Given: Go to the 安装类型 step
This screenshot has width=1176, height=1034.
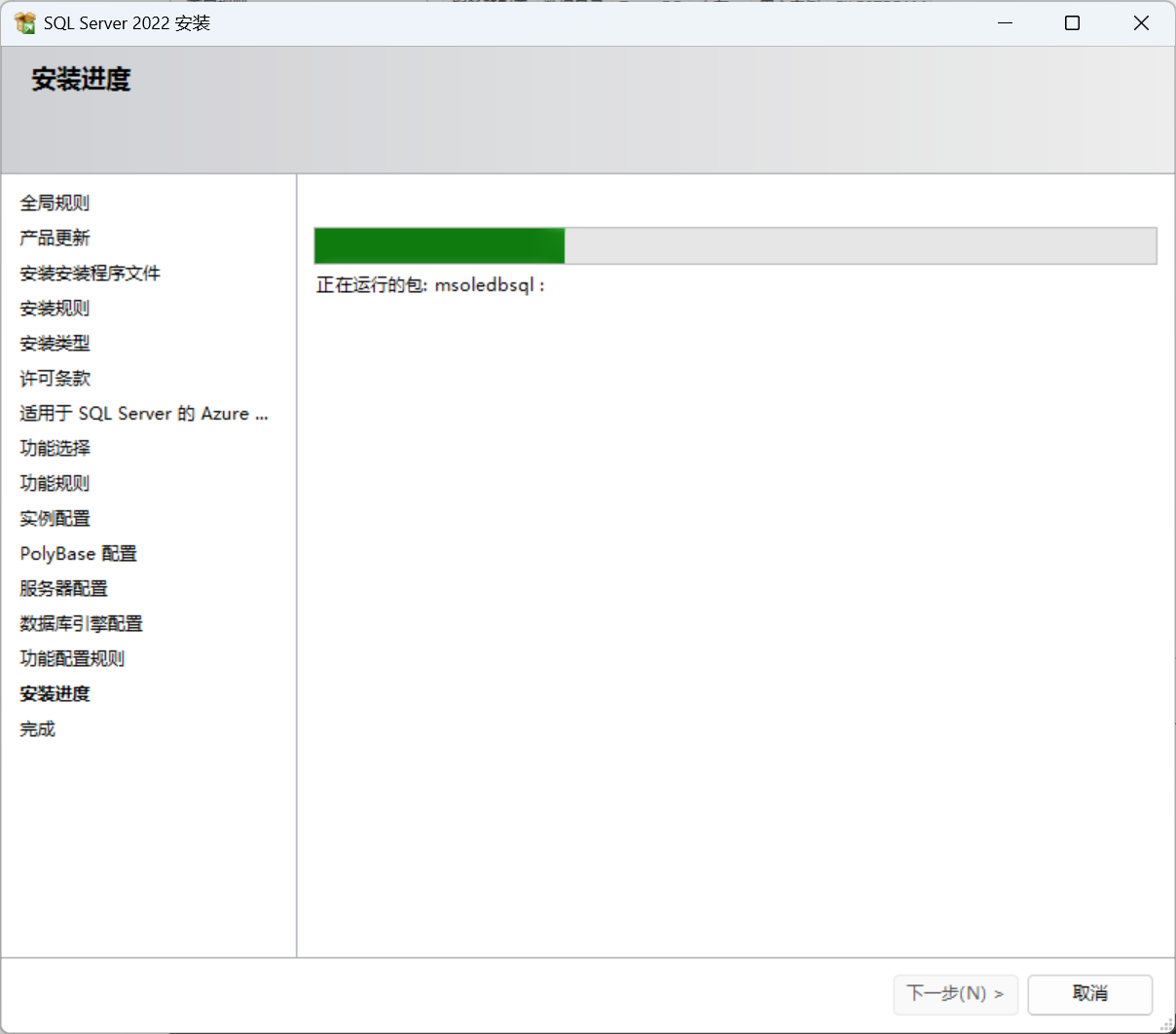Looking at the screenshot, I should (x=55, y=343).
